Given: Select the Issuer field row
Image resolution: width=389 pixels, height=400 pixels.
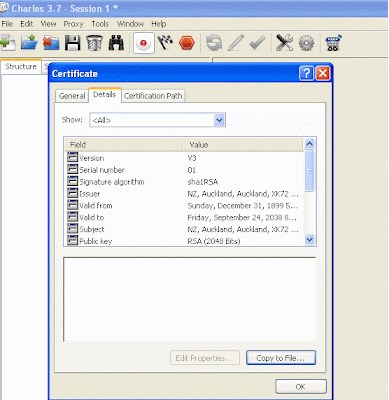Looking at the screenshot, I should pos(184,194).
